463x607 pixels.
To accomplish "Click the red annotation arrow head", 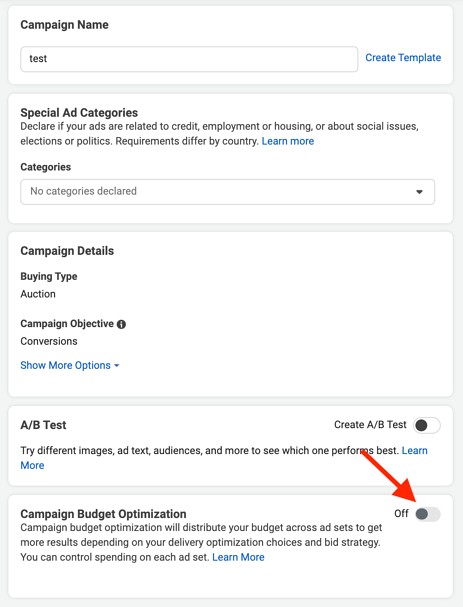I will click(407, 491).
